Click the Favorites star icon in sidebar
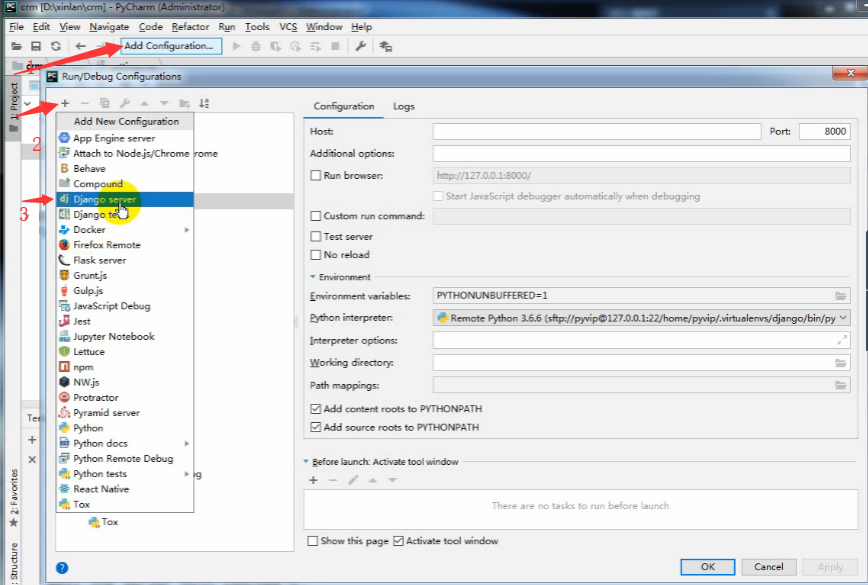This screenshot has width=868, height=585. (x=14, y=522)
